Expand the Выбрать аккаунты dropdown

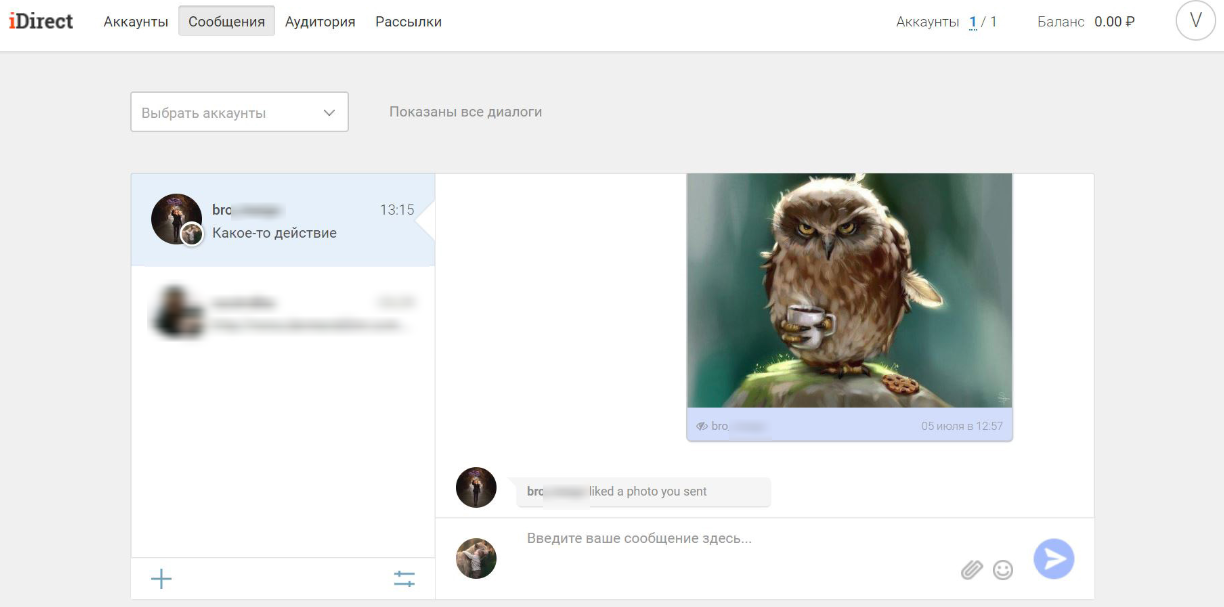239,113
